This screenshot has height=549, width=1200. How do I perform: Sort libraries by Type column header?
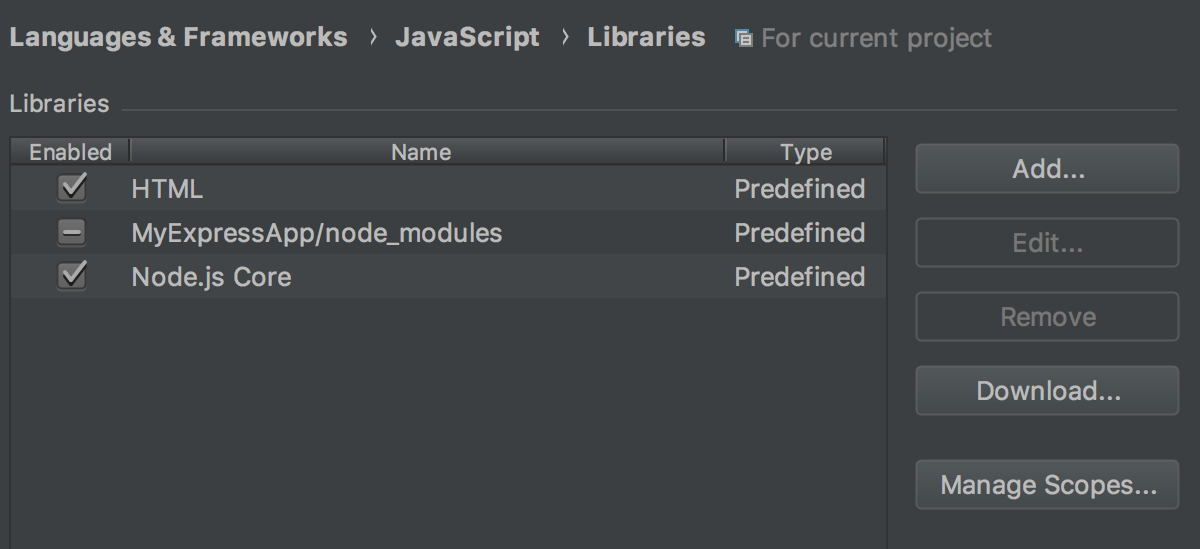(x=805, y=152)
